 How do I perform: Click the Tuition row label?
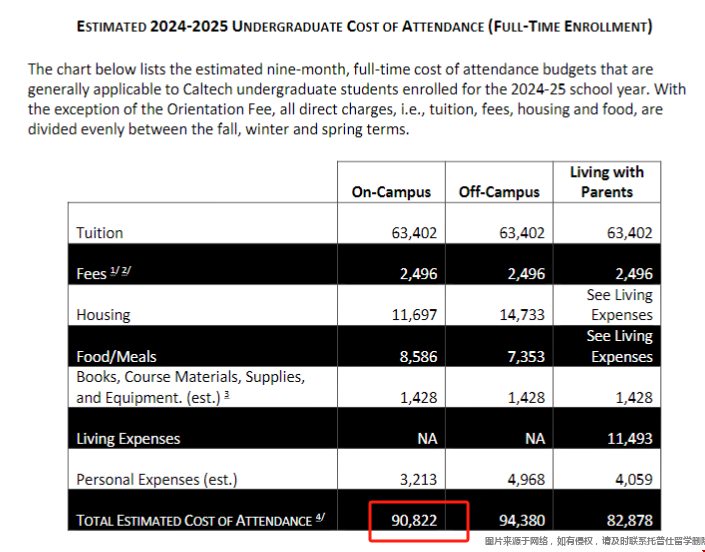(99, 233)
